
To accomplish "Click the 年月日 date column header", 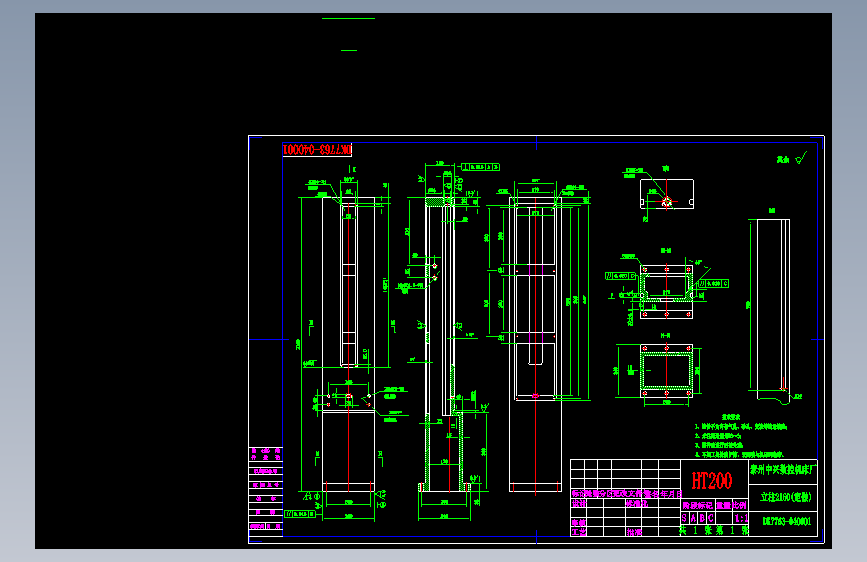I will click(671, 493).
